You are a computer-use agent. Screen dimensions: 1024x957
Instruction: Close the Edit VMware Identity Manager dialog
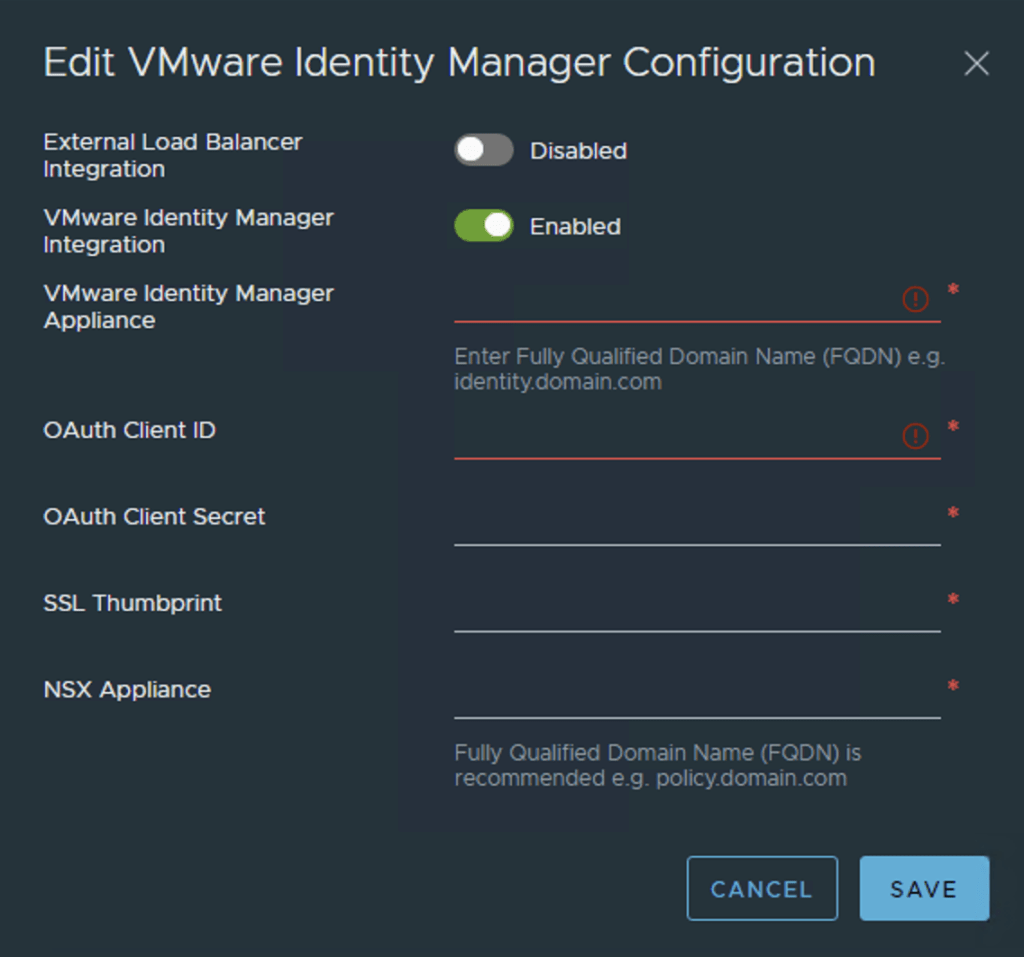[x=975, y=64]
